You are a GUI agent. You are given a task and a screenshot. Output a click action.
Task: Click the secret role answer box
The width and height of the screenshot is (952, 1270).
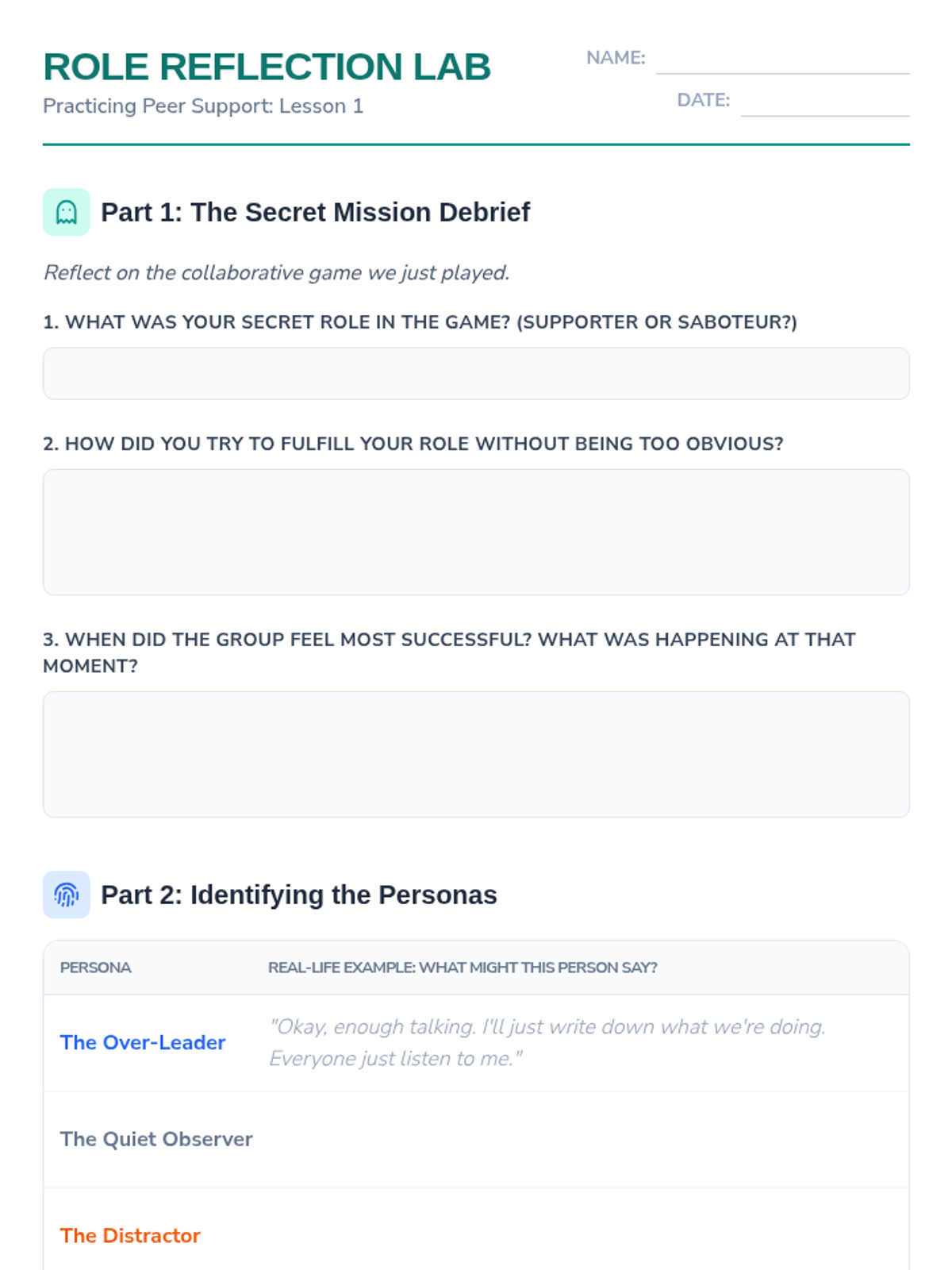[476, 373]
